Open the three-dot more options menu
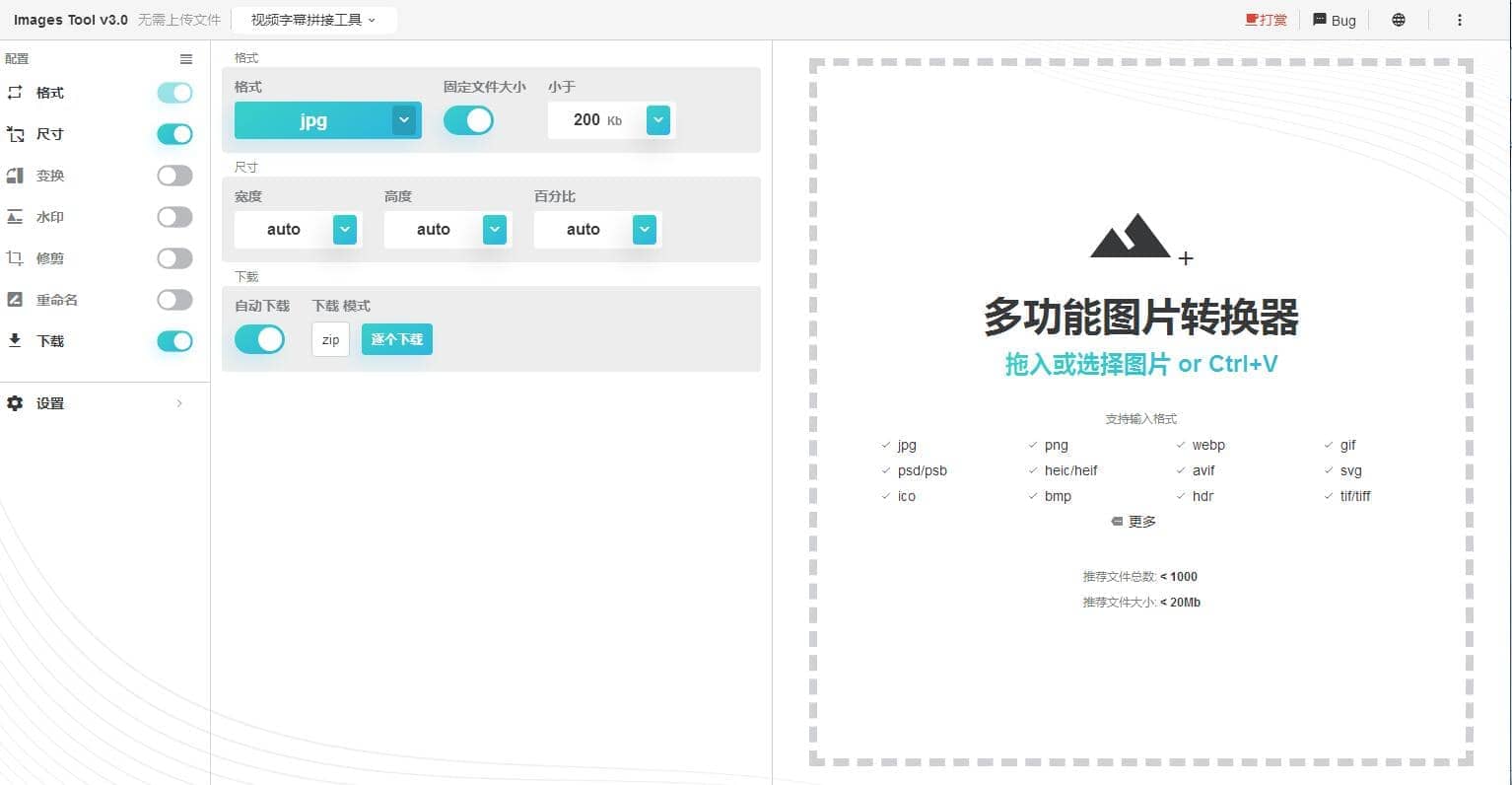The width and height of the screenshot is (1512, 785). point(1459,20)
